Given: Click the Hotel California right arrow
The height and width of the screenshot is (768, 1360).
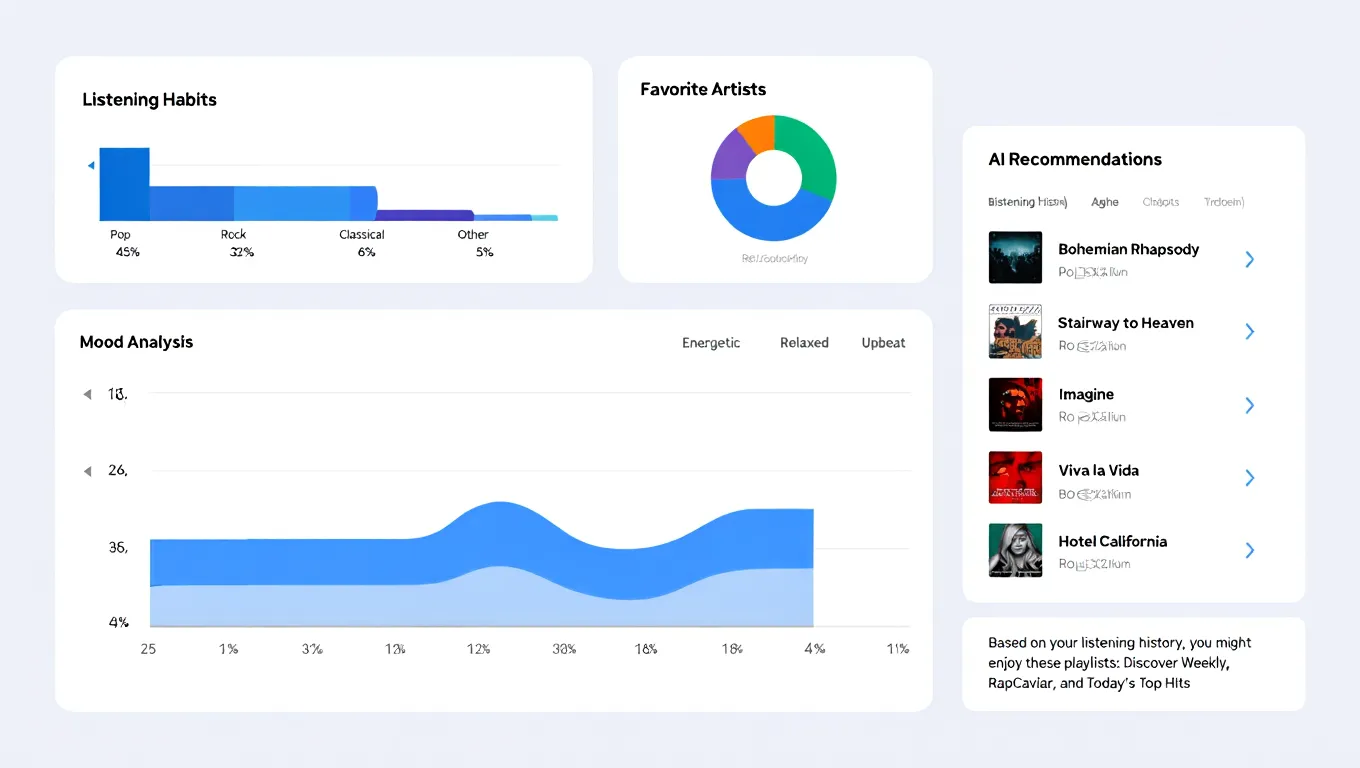Looking at the screenshot, I should point(1249,550).
